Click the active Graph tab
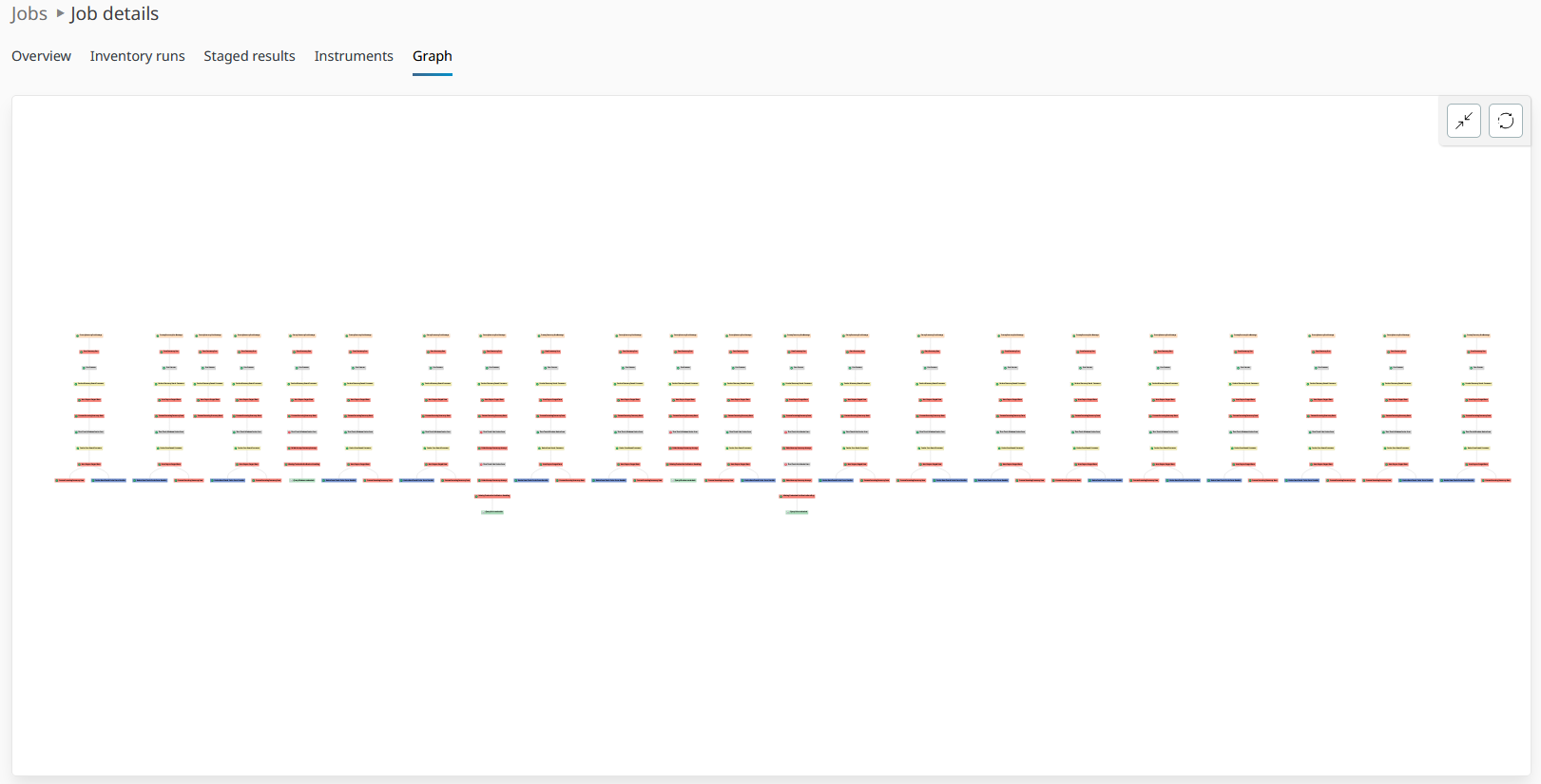The width and height of the screenshot is (1541, 784). 432,56
